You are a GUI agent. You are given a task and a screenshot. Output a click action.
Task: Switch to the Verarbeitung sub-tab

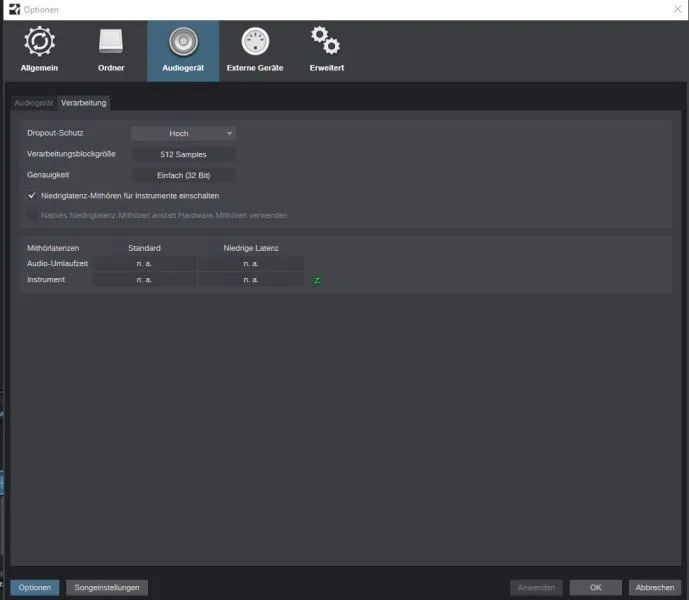[83, 103]
